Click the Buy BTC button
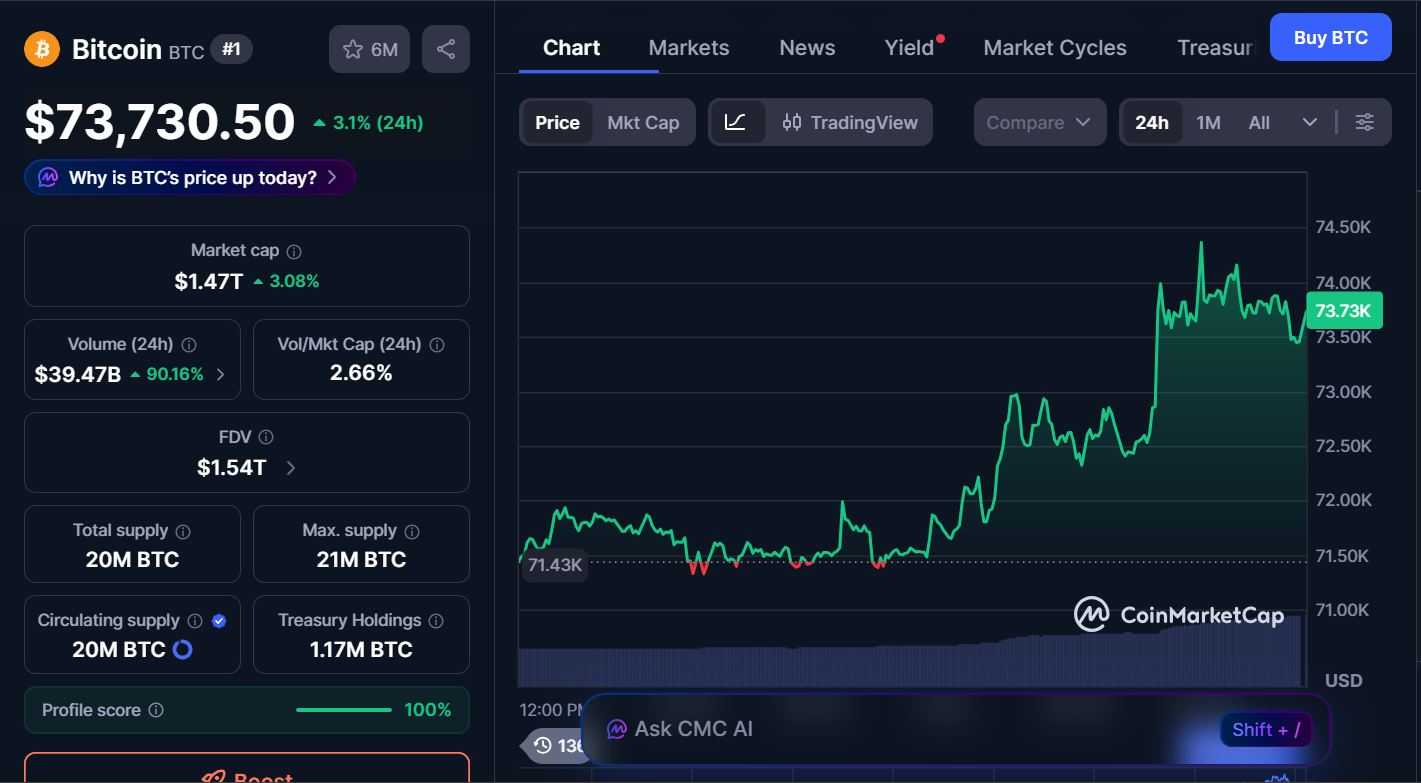The image size is (1421, 783). pyautogui.click(x=1330, y=37)
